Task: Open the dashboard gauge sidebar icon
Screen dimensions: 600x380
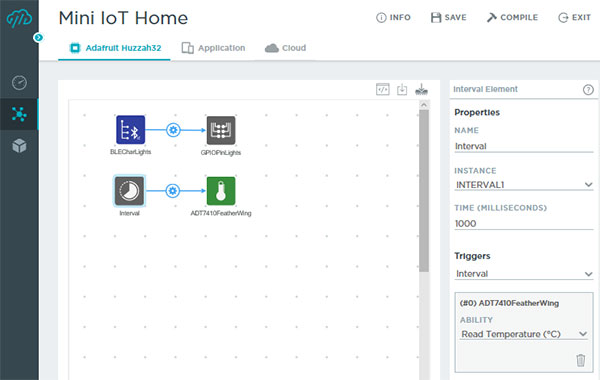Action: (19, 82)
